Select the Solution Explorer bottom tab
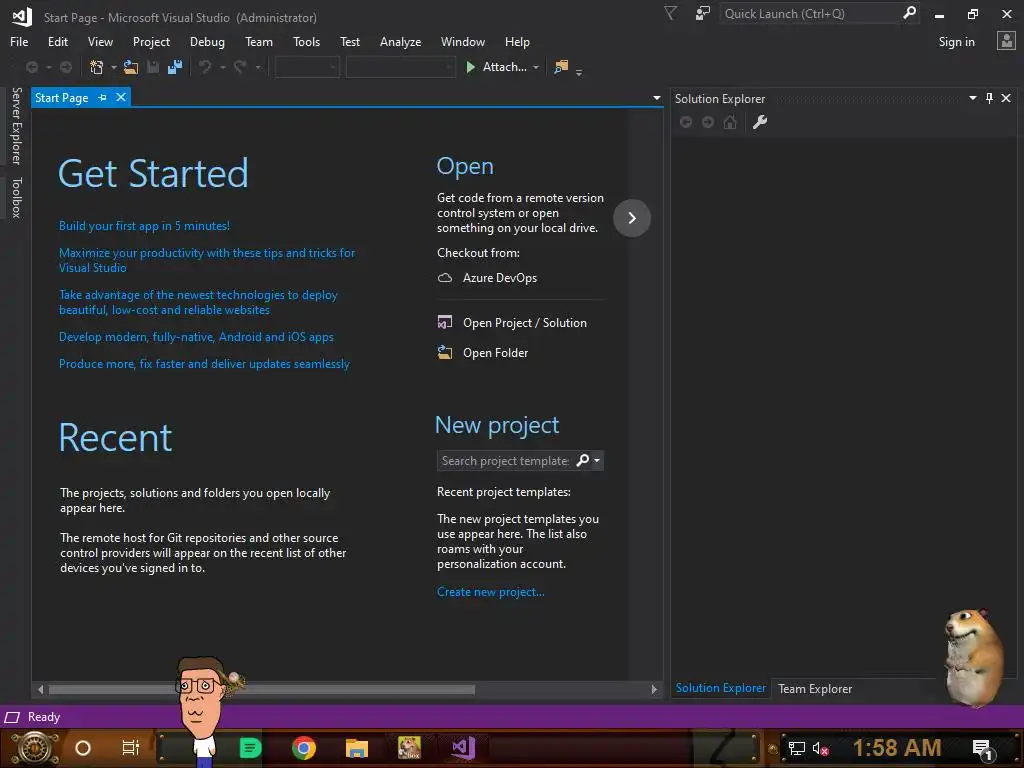This screenshot has width=1024, height=768. [720, 688]
